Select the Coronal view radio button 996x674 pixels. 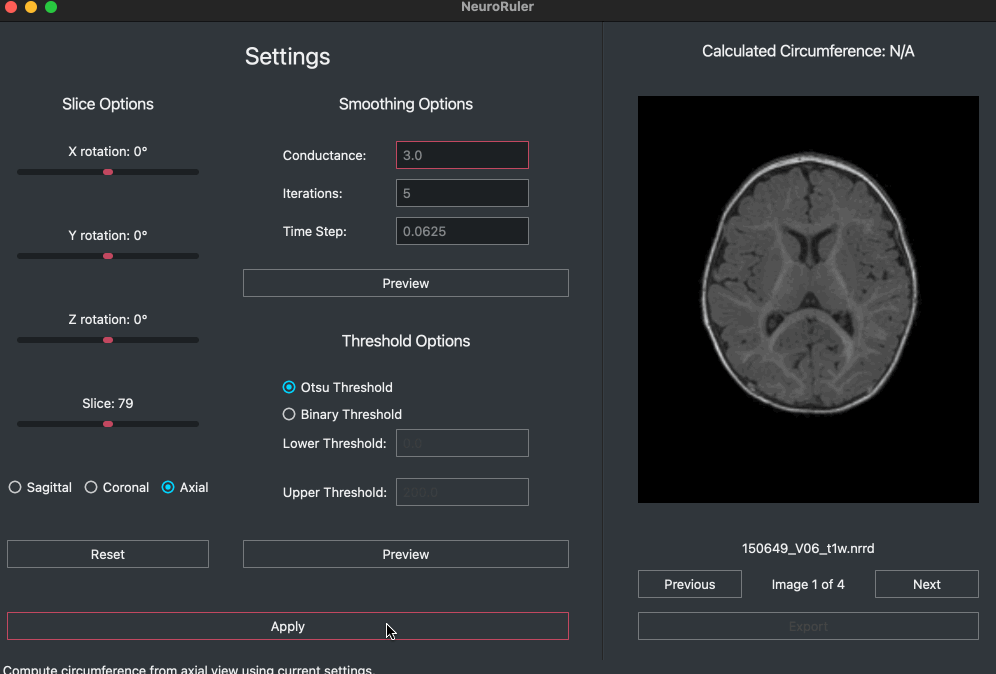pyautogui.click(x=91, y=487)
